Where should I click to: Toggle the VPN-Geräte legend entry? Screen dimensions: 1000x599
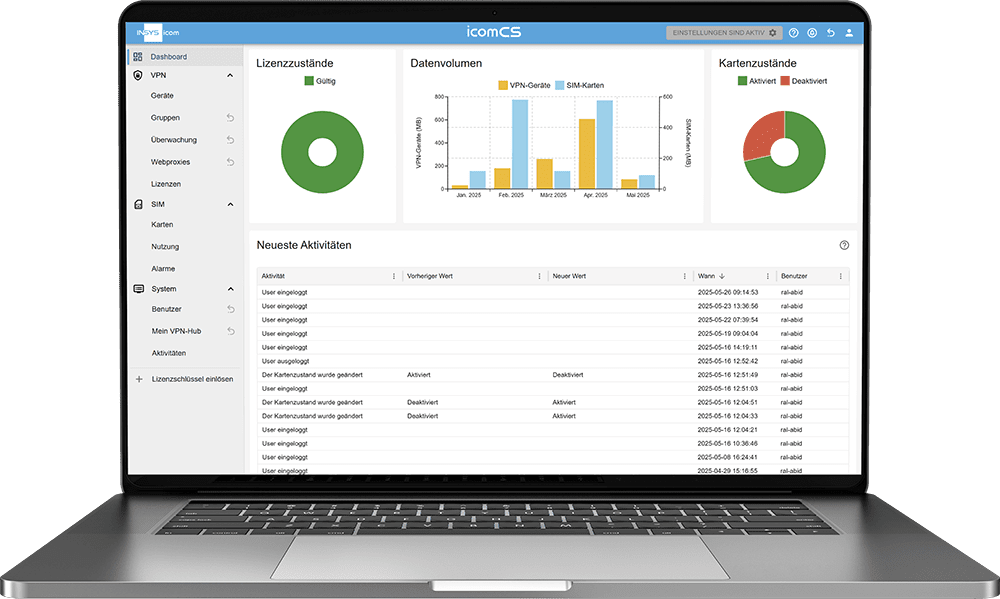pos(524,85)
